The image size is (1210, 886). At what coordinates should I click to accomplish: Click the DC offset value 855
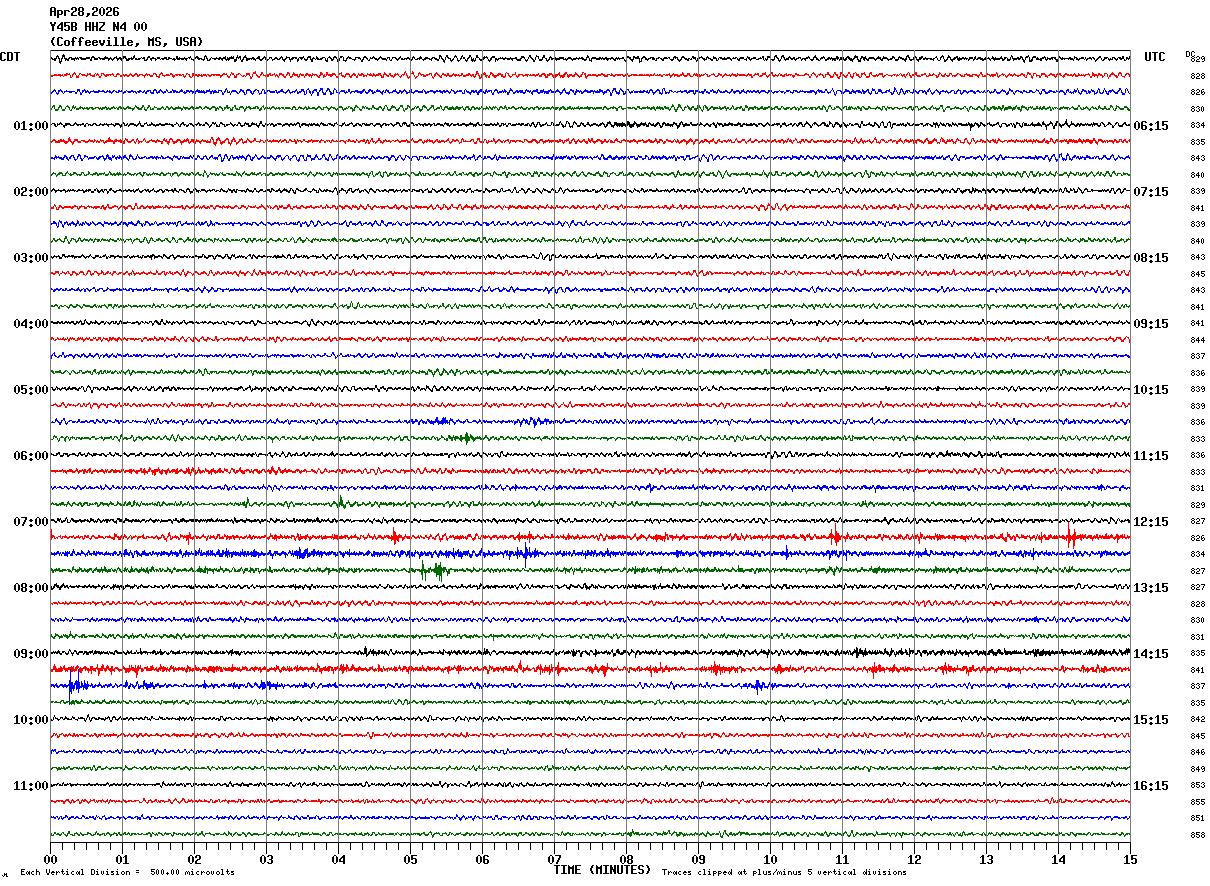(x=1197, y=802)
